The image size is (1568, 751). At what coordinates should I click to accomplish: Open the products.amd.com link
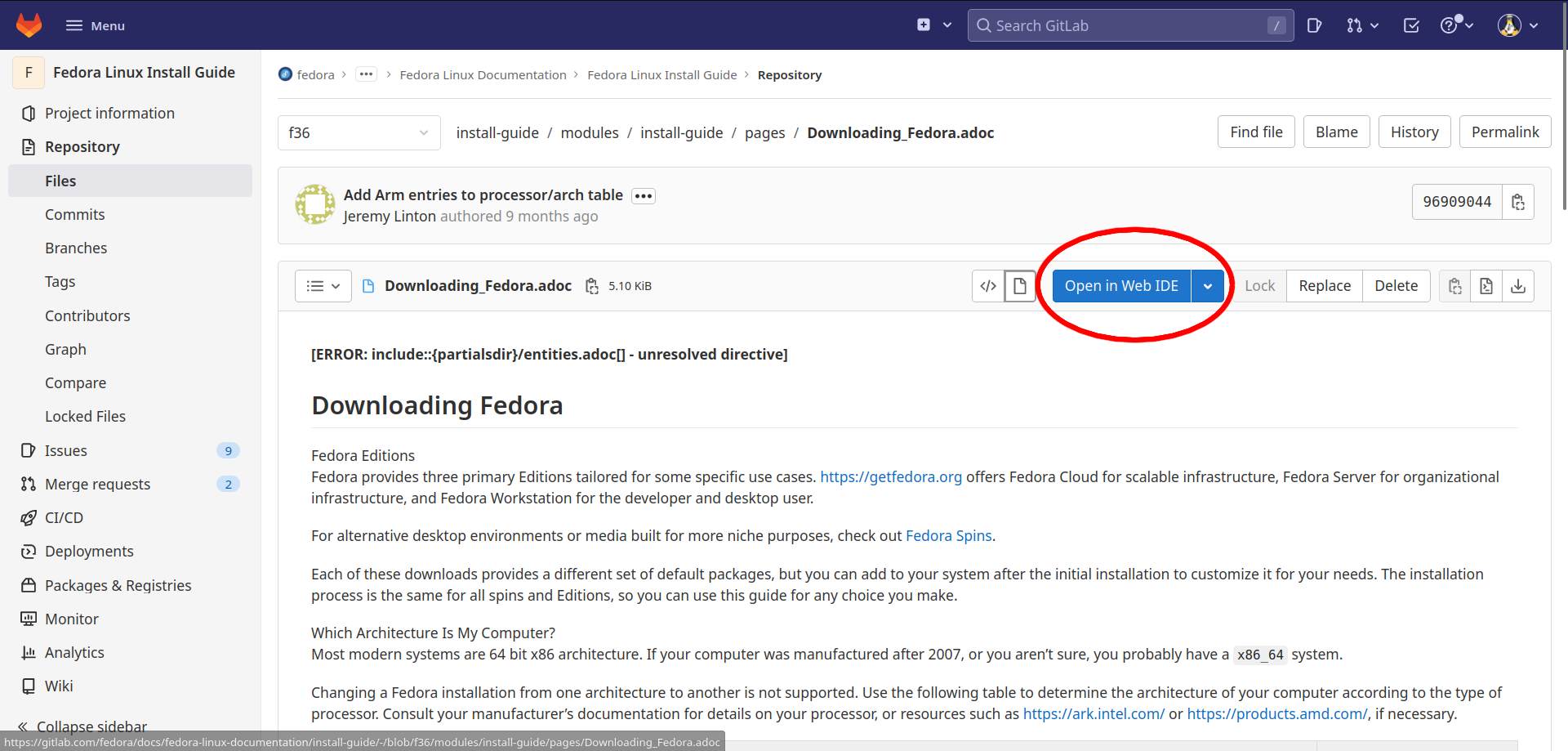coord(1276,714)
